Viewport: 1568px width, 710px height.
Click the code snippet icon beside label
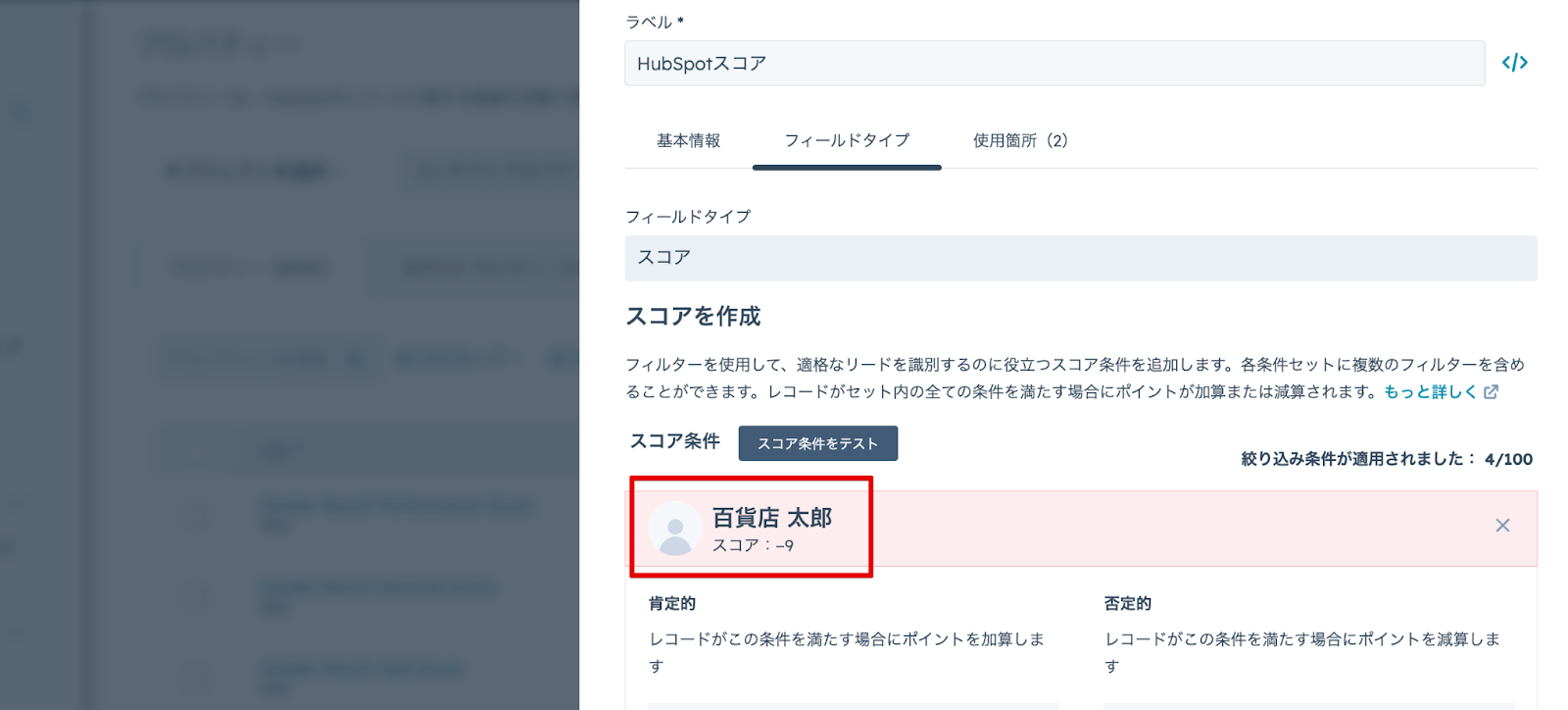pyautogui.click(x=1514, y=63)
